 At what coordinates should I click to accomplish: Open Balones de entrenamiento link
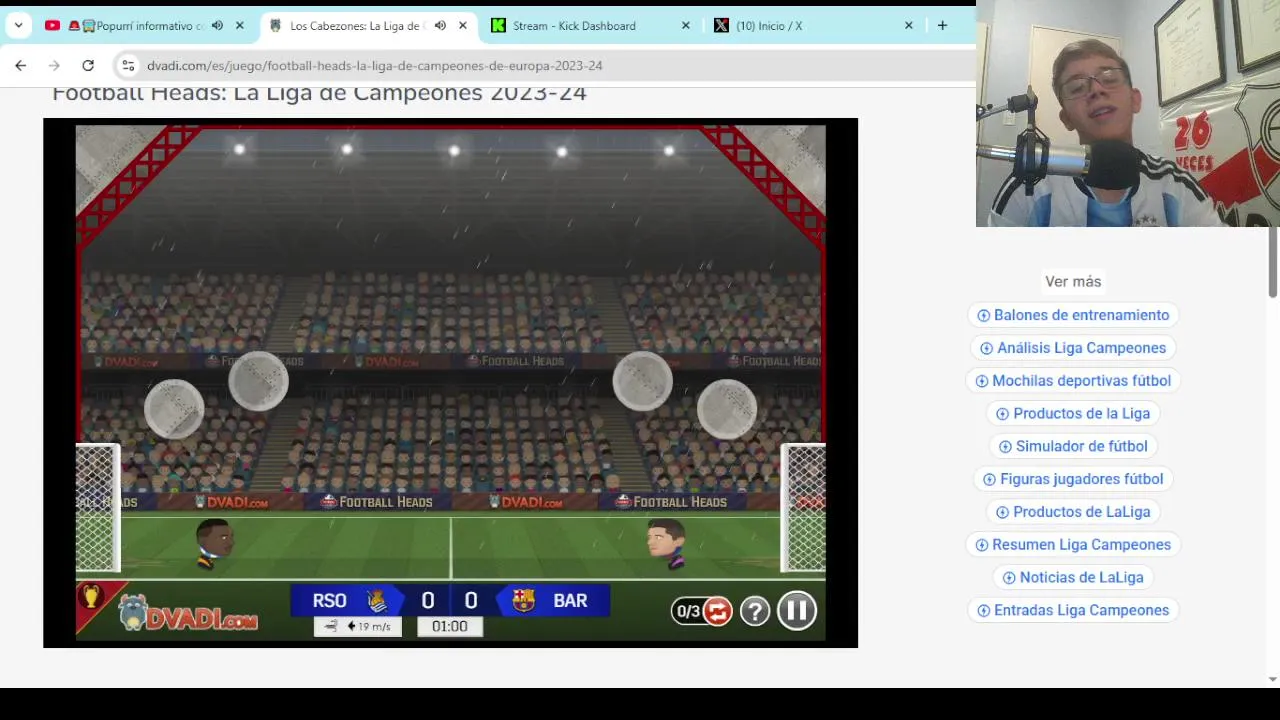[1073, 315]
